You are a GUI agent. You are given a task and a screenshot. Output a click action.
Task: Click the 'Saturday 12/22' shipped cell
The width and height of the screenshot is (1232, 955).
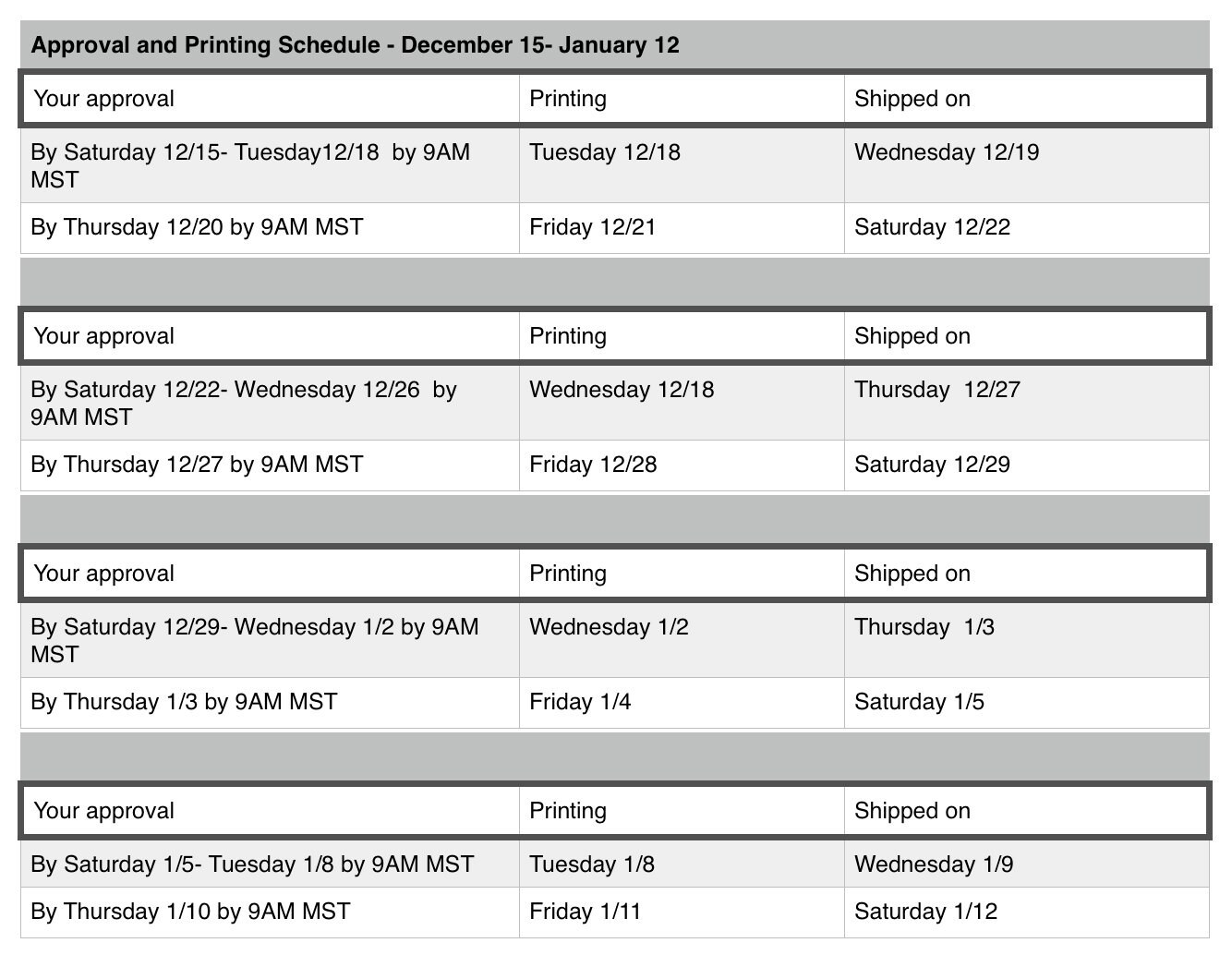[x=1026, y=227]
